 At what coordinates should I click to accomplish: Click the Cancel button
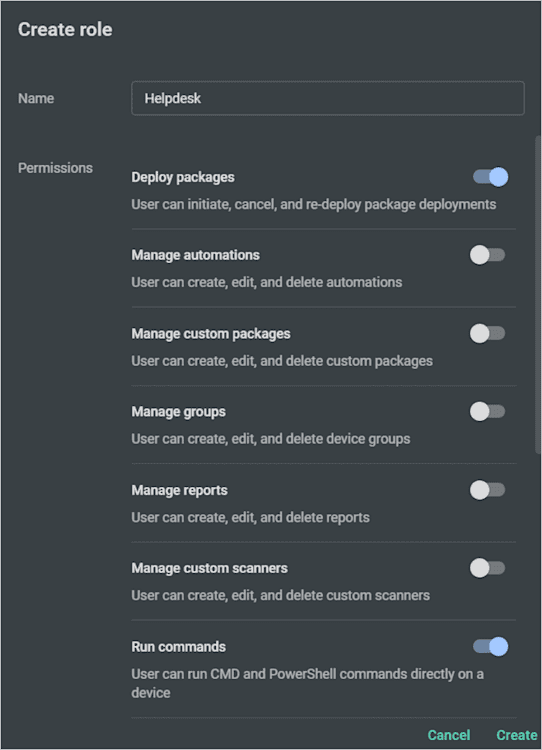pyautogui.click(x=449, y=735)
